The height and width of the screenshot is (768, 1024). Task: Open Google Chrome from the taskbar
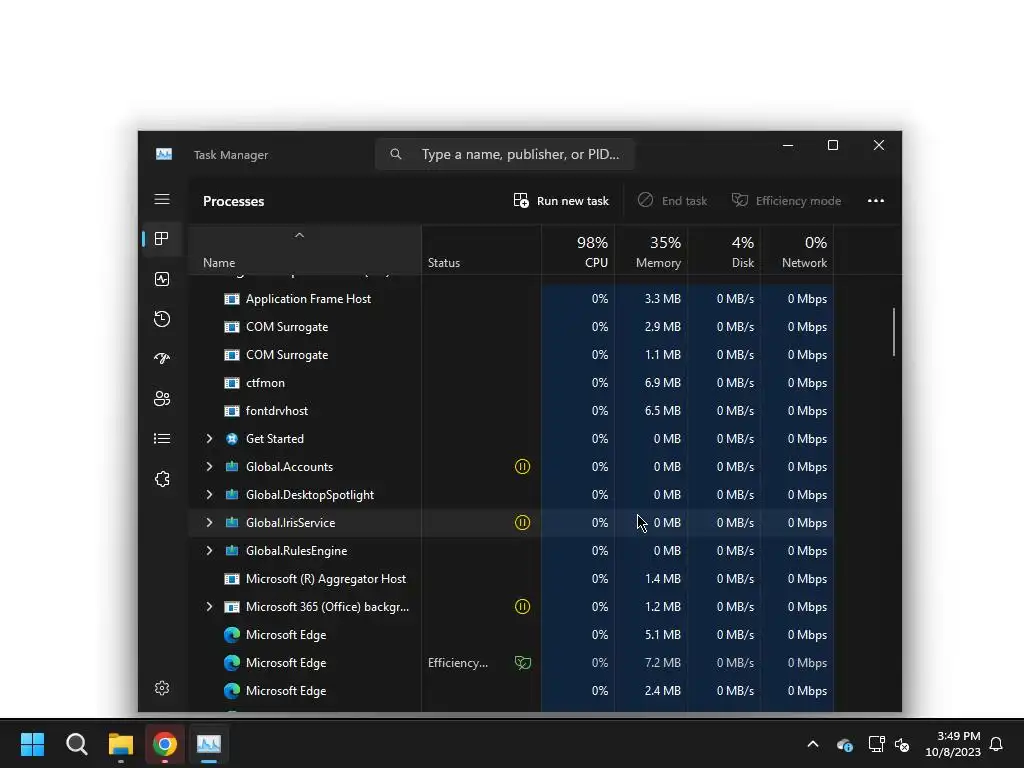pos(165,744)
